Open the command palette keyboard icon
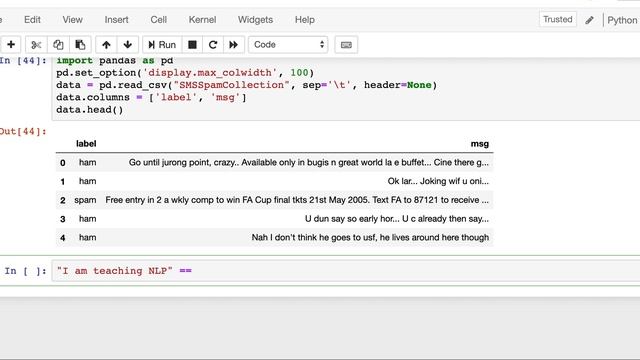The height and width of the screenshot is (360, 640). [346, 44]
